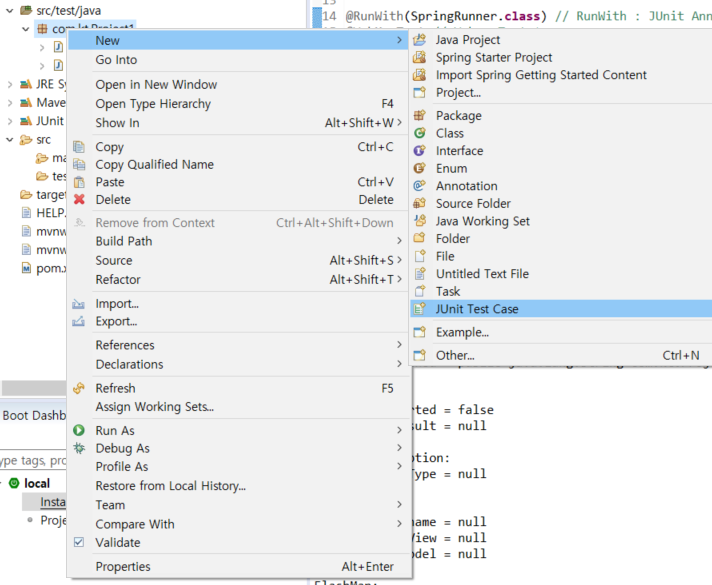The width and height of the screenshot is (712, 585).
Task: Click the Task icon
Action: (420, 291)
